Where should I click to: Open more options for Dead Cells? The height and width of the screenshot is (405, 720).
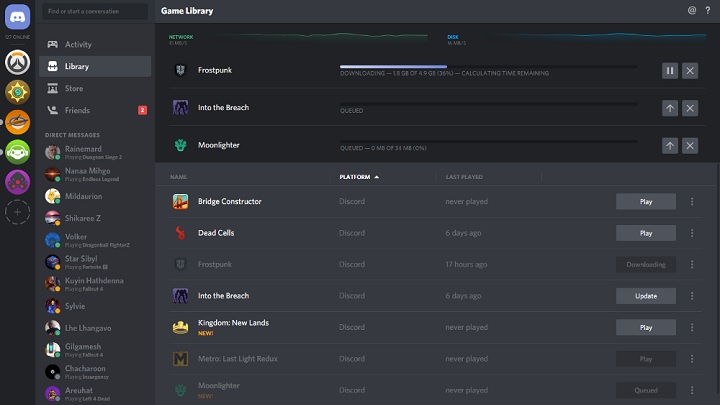(692, 233)
